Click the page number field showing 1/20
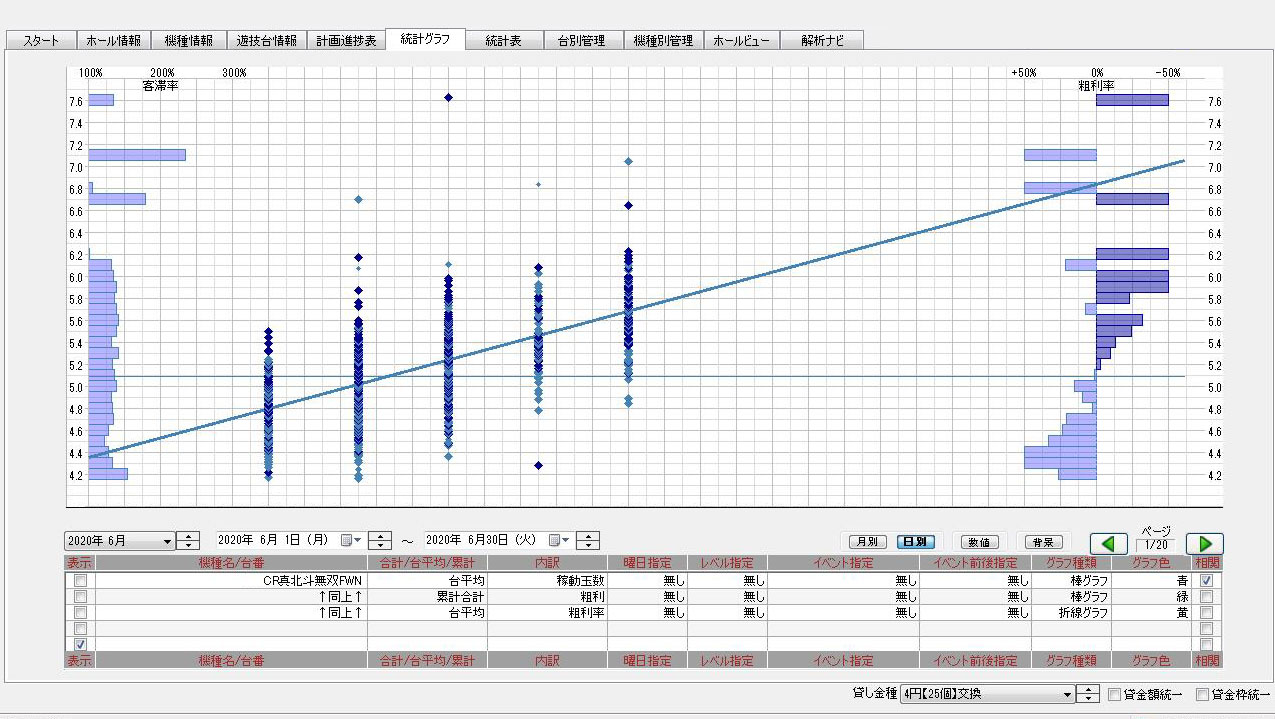 [1155, 545]
